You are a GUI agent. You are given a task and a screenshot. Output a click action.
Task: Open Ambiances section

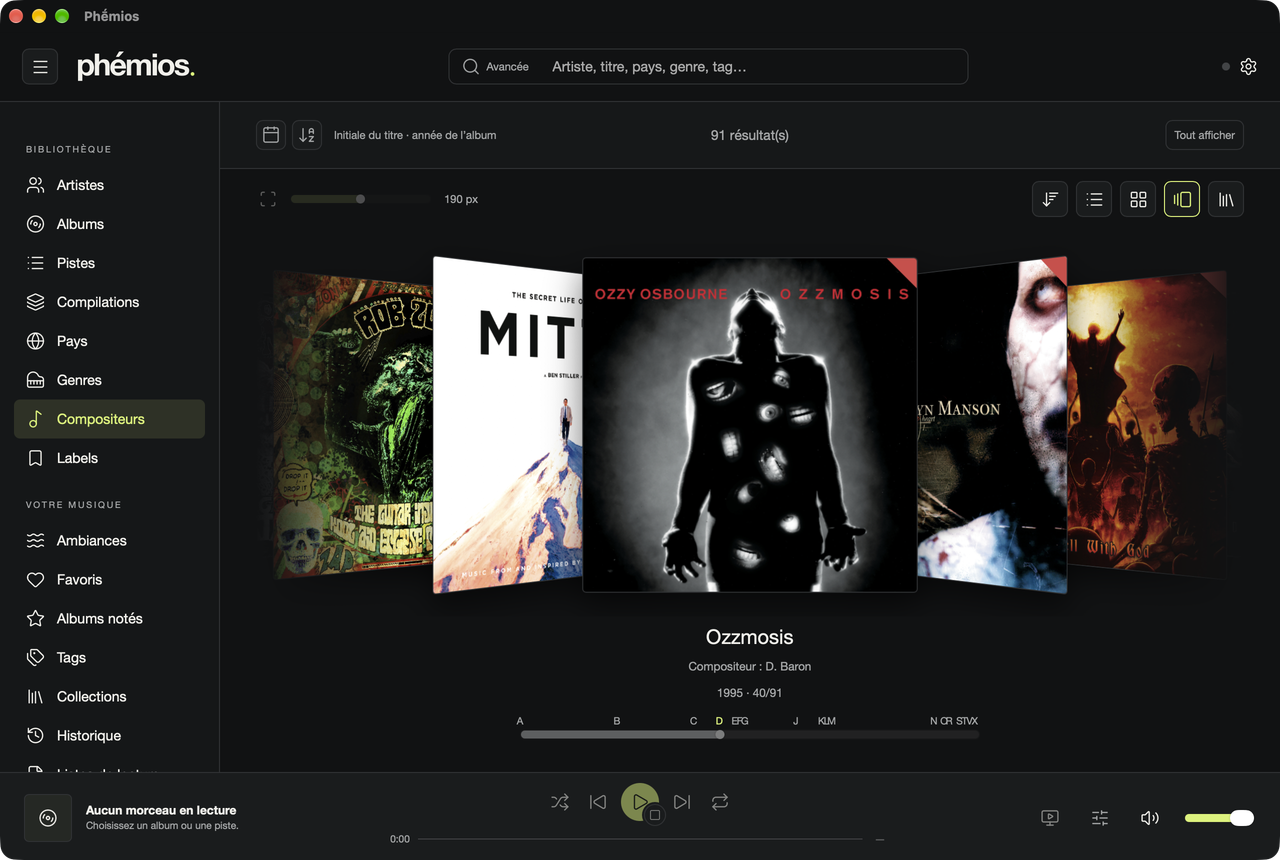[x=110, y=540]
